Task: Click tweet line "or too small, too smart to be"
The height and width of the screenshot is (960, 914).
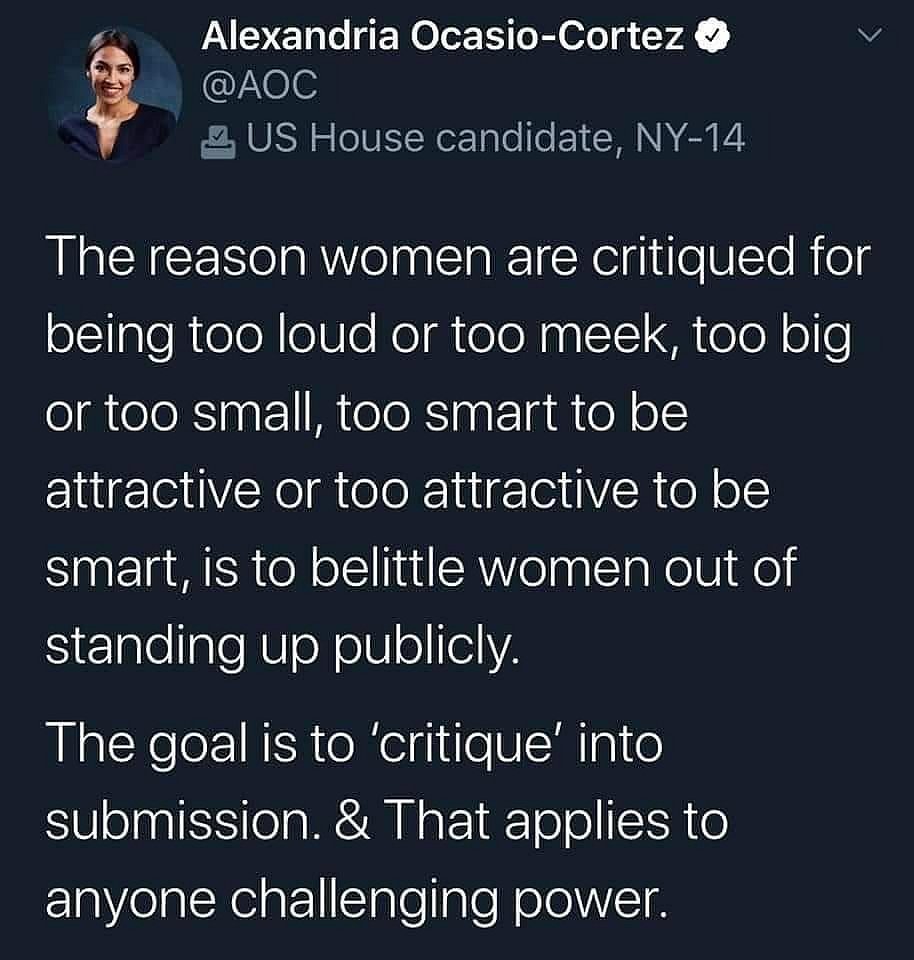Action: pyautogui.click(x=367, y=413)
